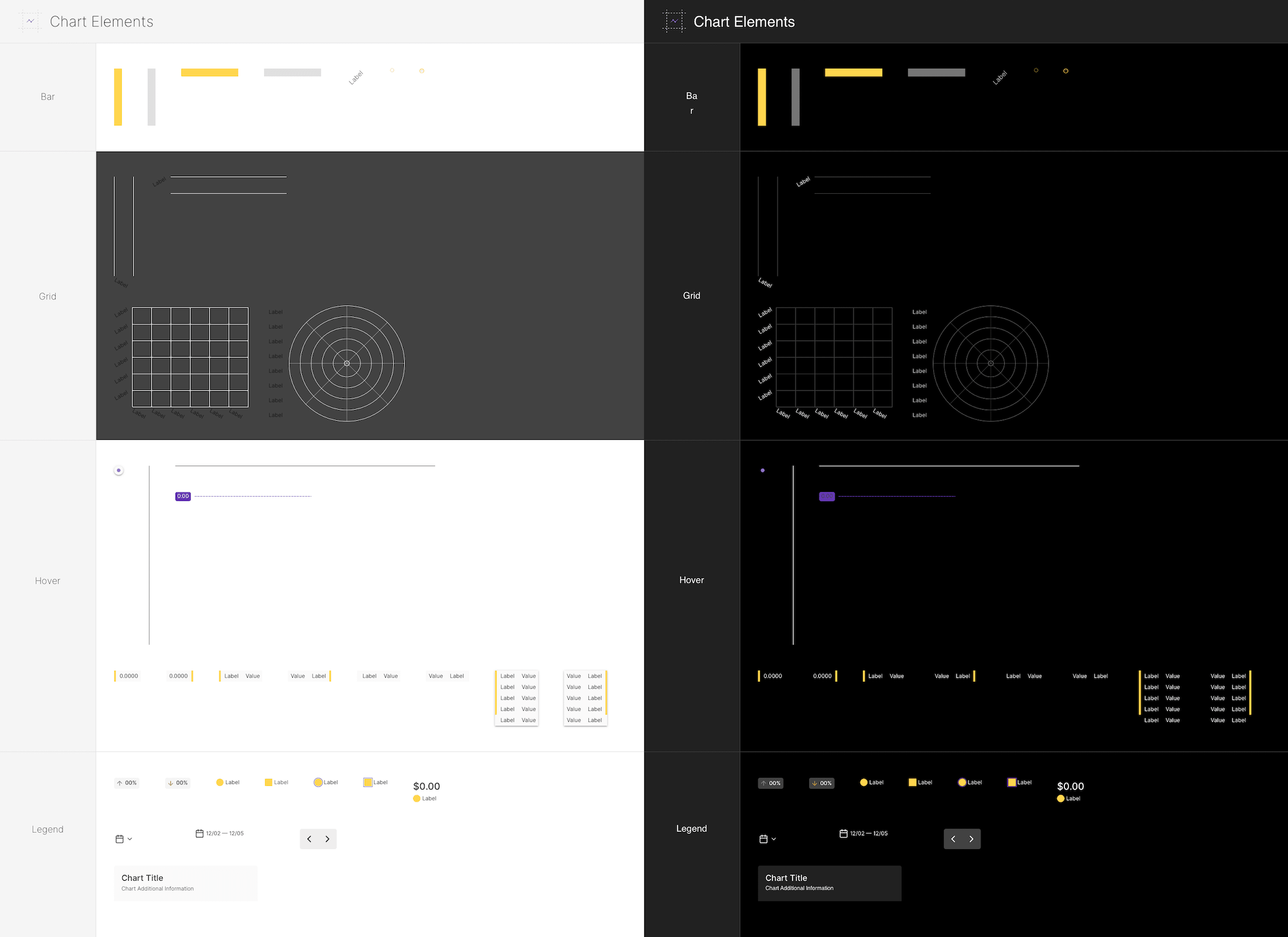Viewport: 1288px width, 937px height.
Task: Click the purple 0.00 hover tag in light theme
Action: tap(183, 496)
